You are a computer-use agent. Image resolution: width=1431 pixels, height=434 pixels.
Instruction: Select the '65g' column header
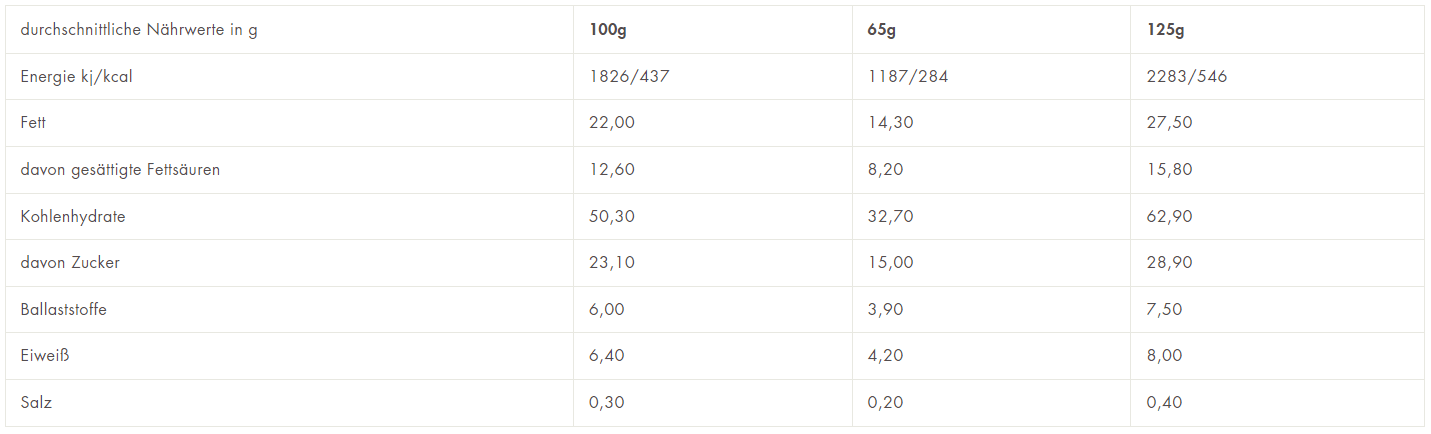pos(882,30)
